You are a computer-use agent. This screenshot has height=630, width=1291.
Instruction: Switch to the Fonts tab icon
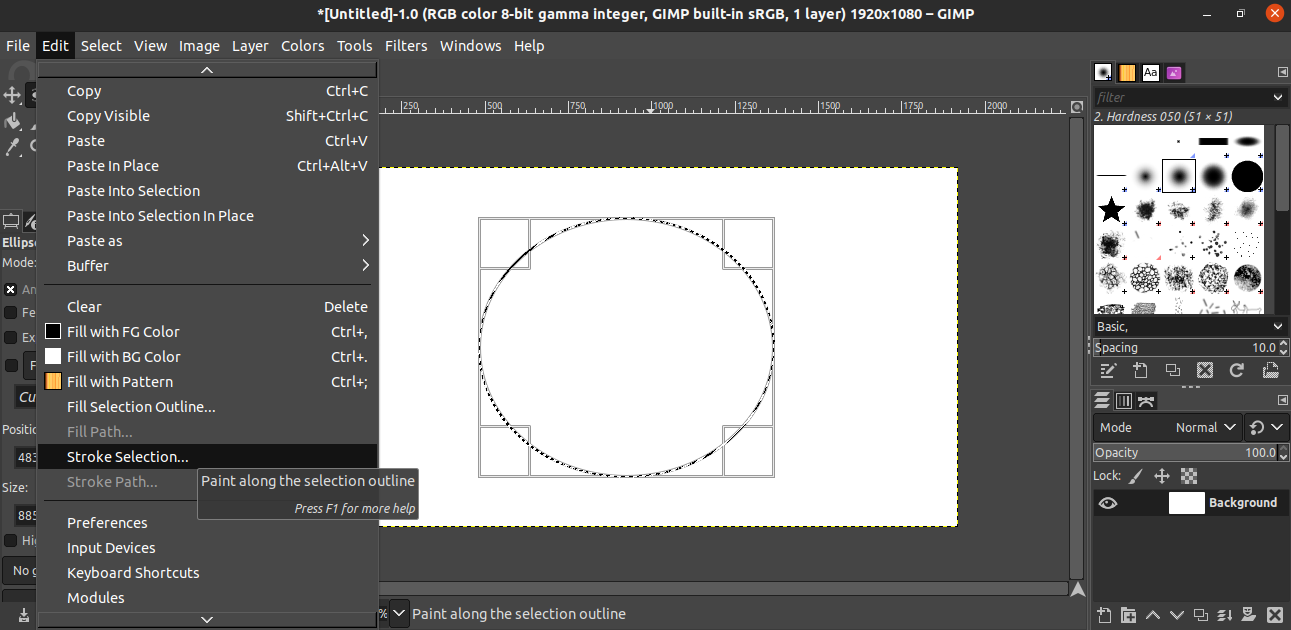1151,72
